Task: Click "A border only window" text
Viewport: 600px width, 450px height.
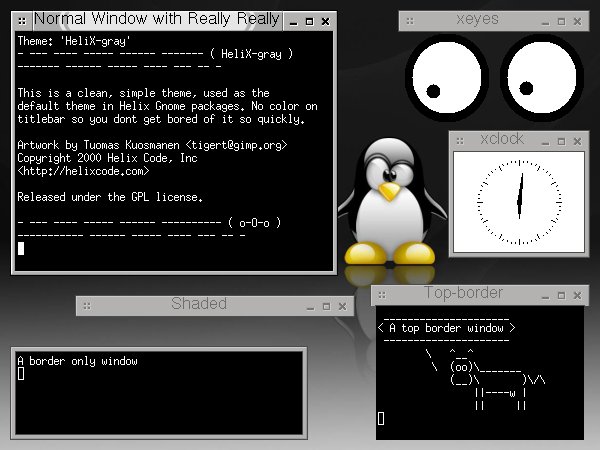Action: pos(78,361)
